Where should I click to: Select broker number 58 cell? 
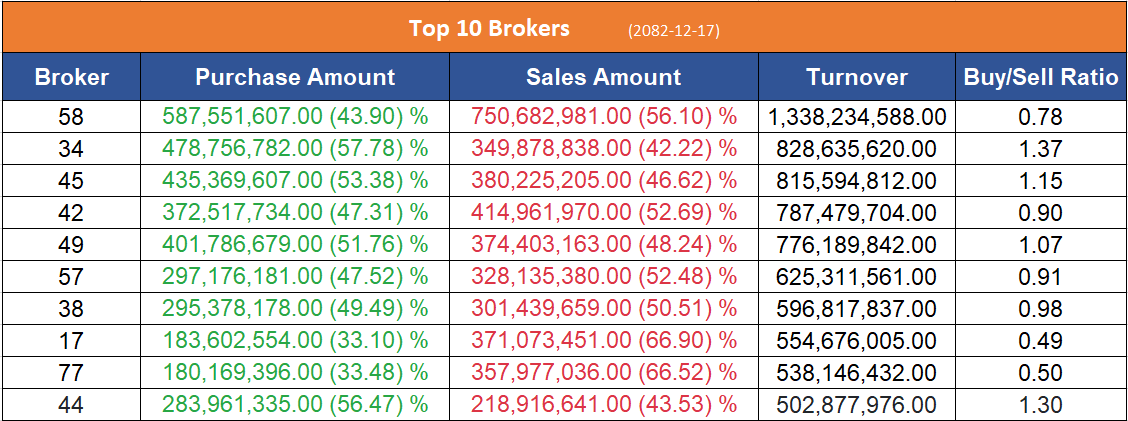pos(71,117)
